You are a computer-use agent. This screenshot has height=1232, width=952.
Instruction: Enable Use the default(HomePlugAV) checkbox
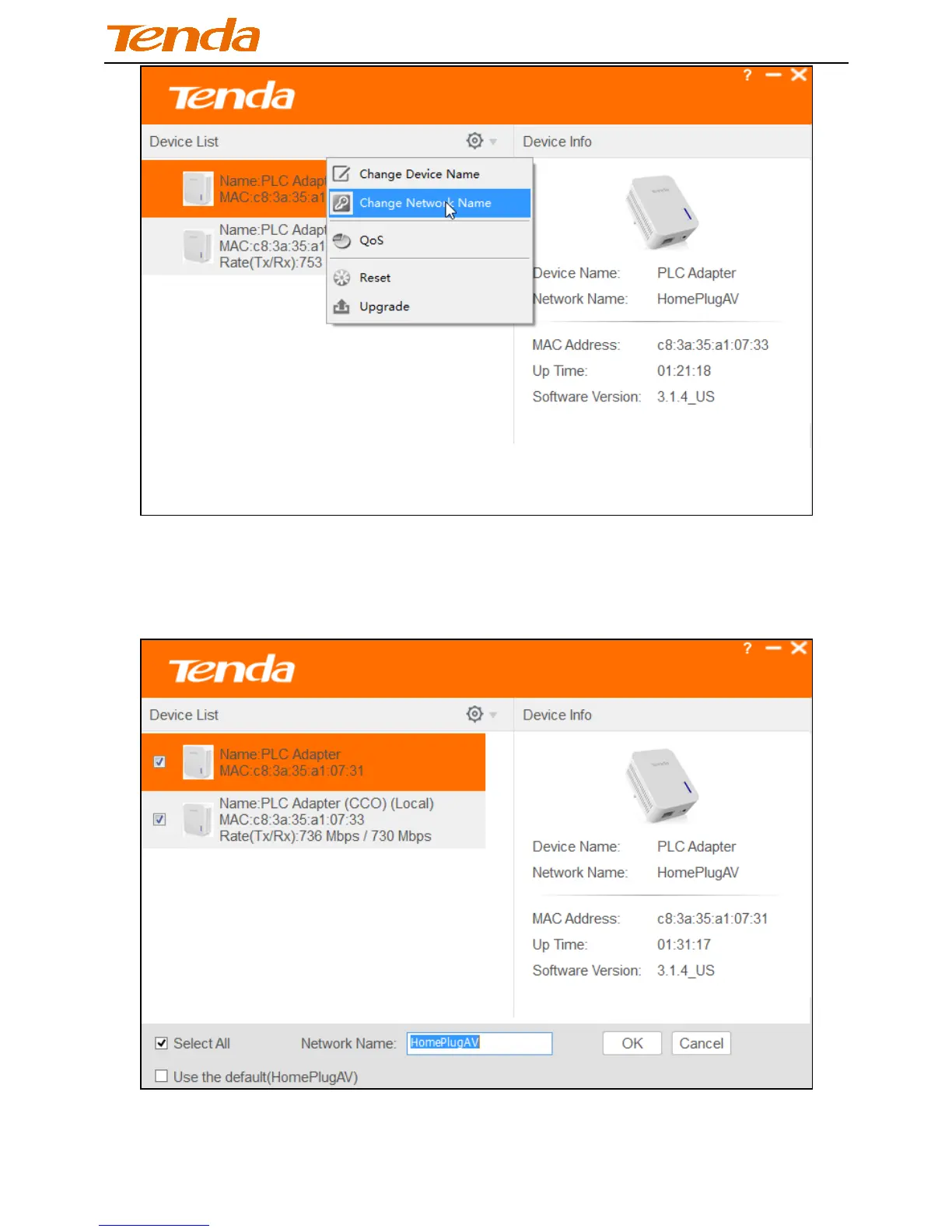coord(162,1076)
